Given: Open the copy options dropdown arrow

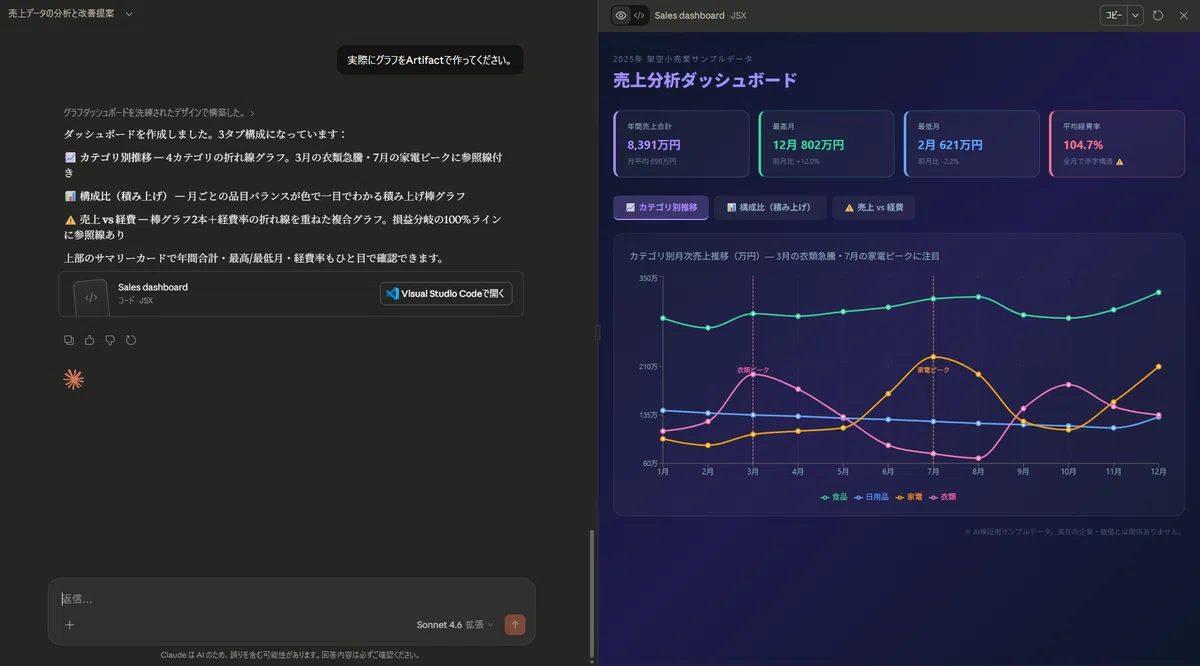Looking at the screenshot, I should (x=1135, y=15).
